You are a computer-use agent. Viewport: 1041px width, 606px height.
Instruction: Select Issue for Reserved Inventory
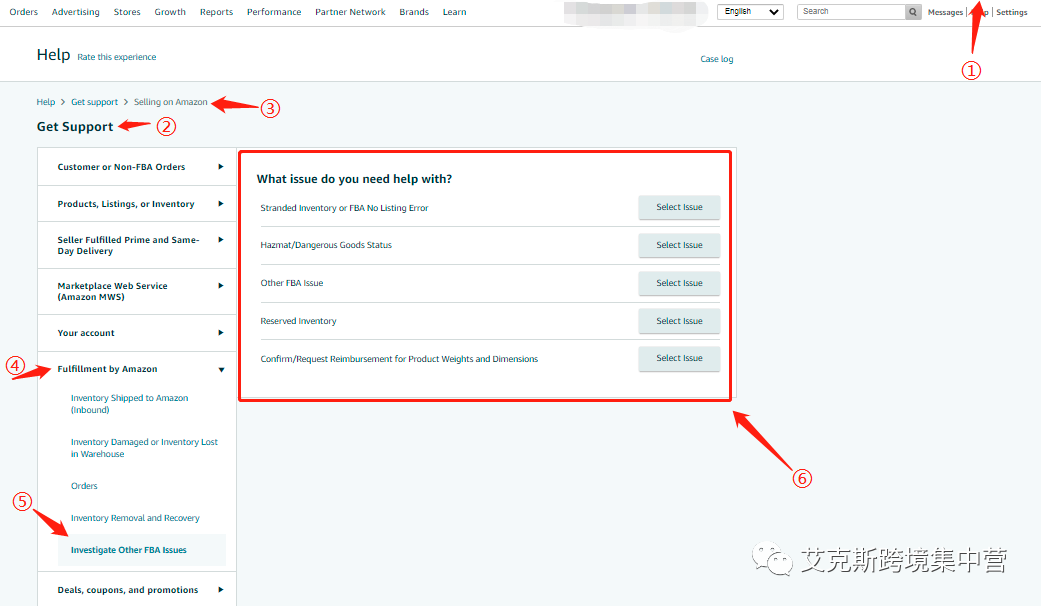point(679,321)
